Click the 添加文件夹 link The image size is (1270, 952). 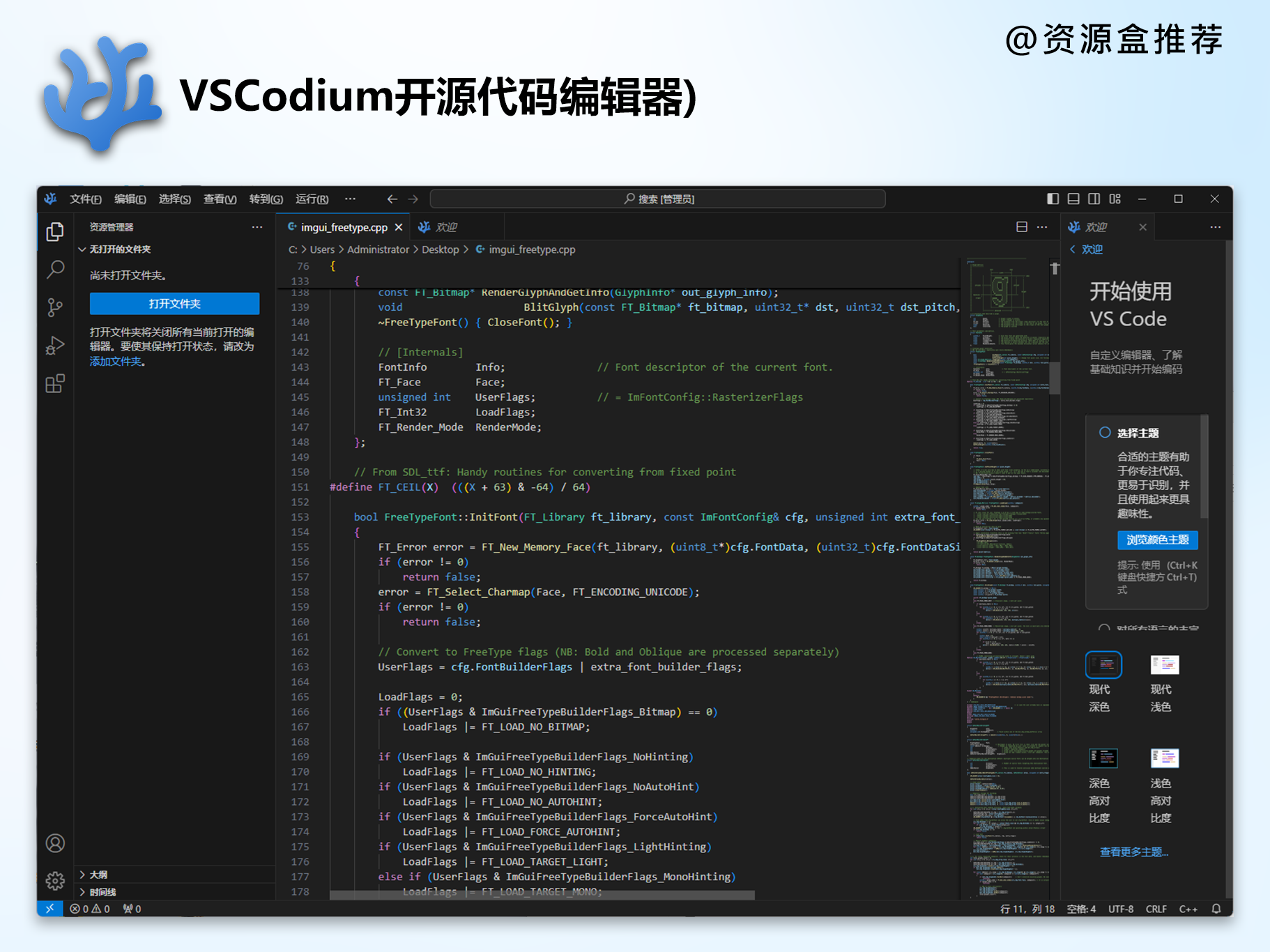click(116, 362)
